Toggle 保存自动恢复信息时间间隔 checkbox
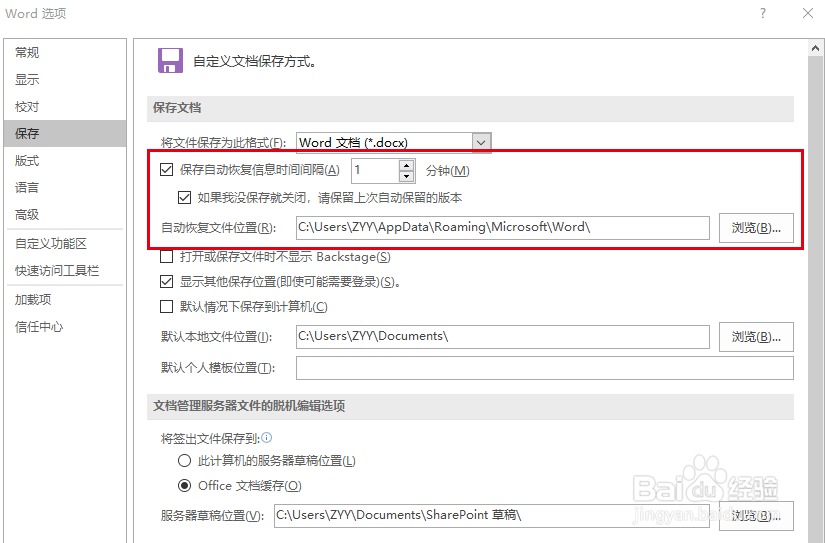The height and width of the screenshot is (543, 825). [166, 169]
